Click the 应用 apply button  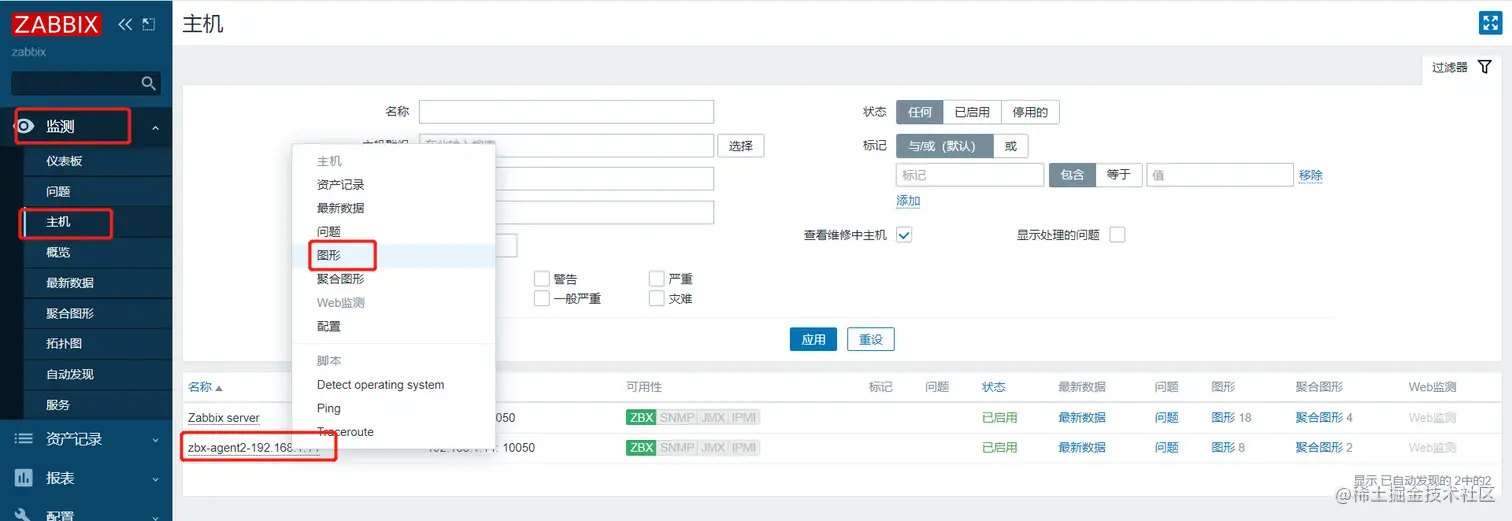(x=813, y=339)
